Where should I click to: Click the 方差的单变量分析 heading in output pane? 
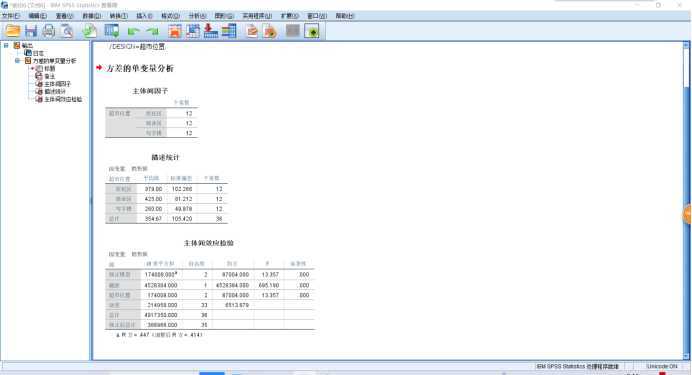pyautogui.click(x=140, y=68)
